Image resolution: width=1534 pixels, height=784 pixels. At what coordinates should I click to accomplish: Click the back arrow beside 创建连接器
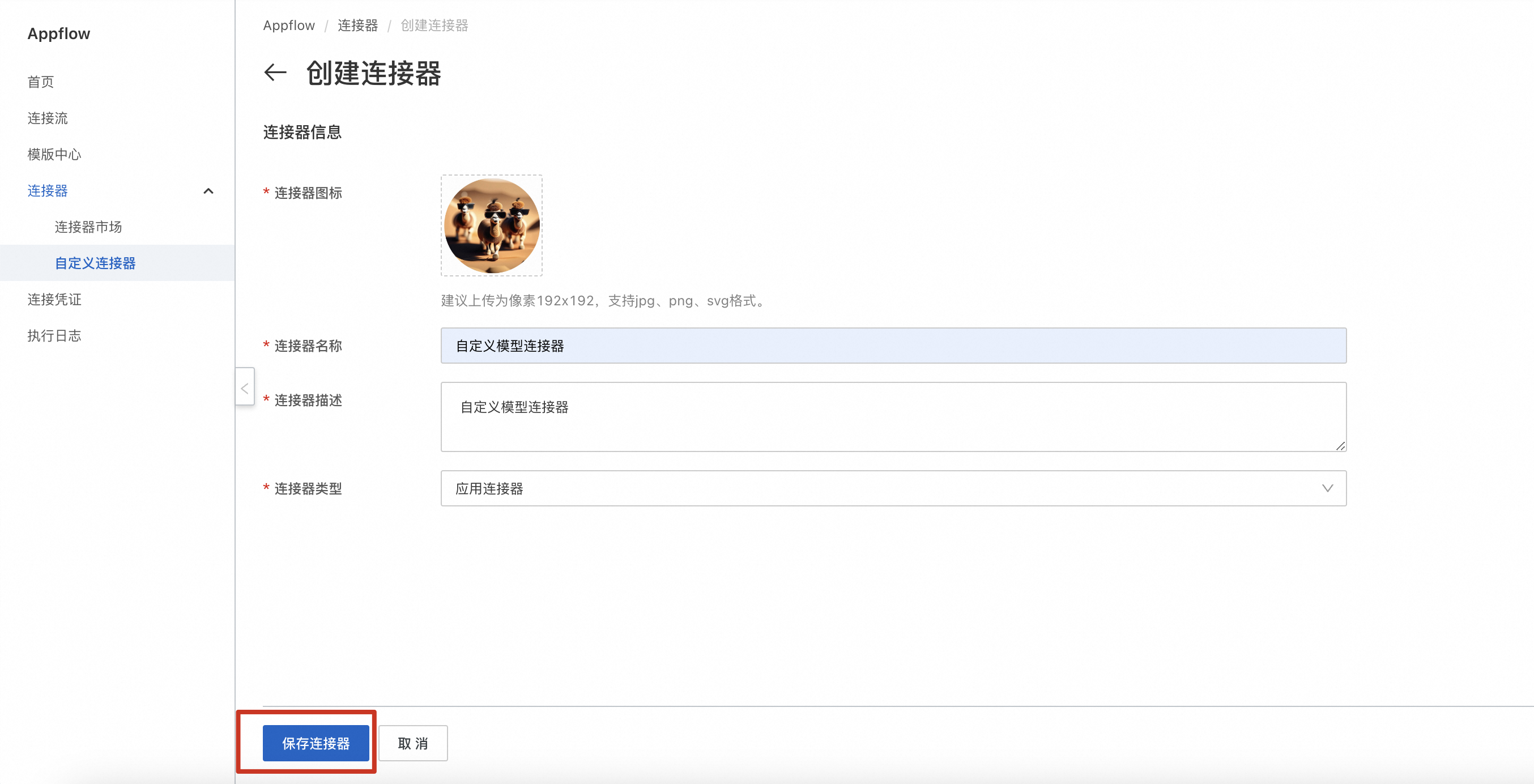click(275, 73)
